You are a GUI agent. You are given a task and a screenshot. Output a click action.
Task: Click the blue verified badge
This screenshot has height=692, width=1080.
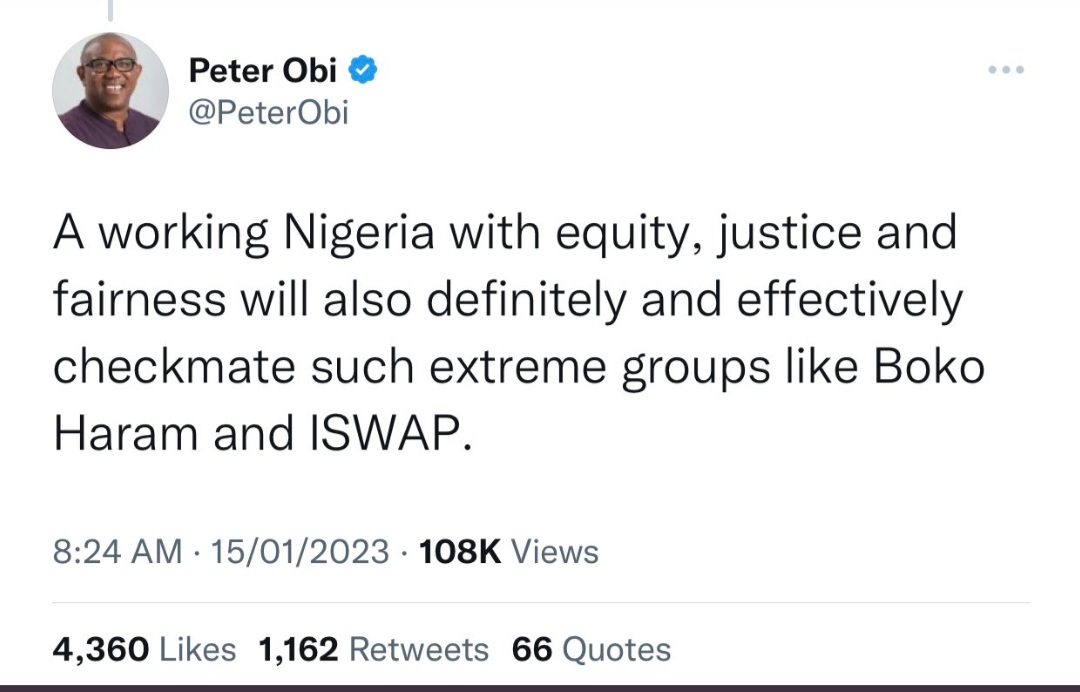(x=362, y=70)
